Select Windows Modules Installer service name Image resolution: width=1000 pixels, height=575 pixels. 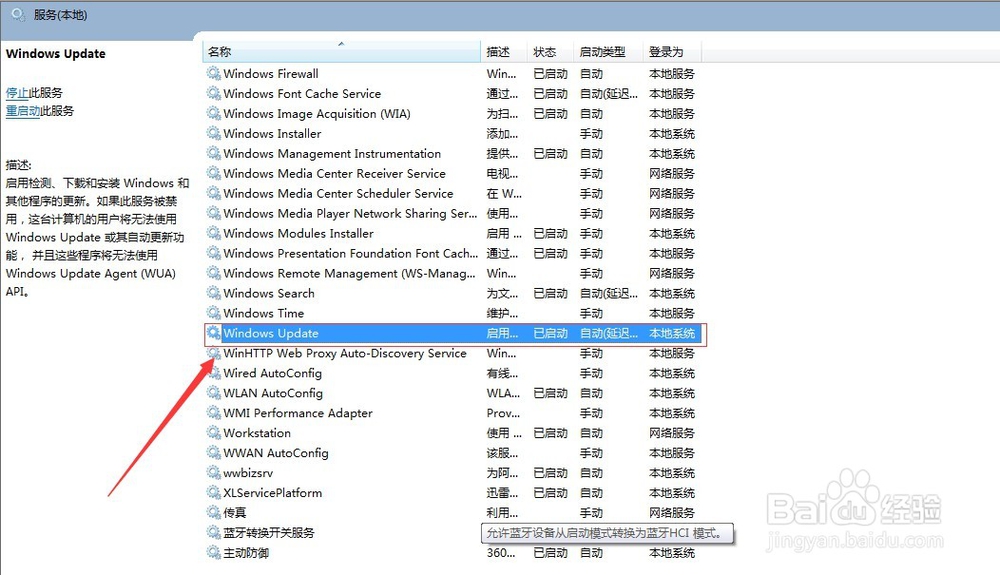click(298, 233)
